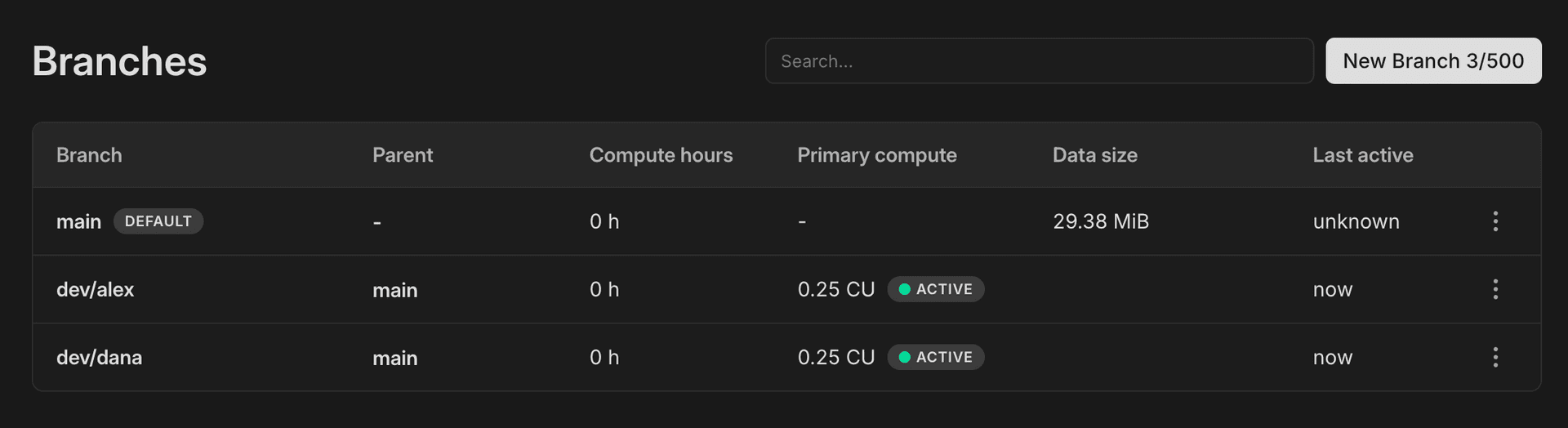This screenshot has height=428, width=1568.
Task: Open the dev/dana branch
Action: point(99,357)
